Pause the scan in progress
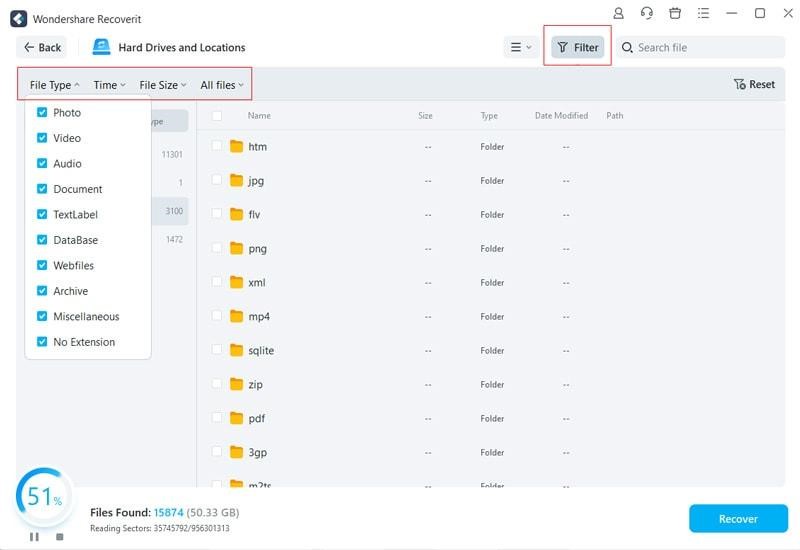800x550 pixels. click(x=34, y=537)
